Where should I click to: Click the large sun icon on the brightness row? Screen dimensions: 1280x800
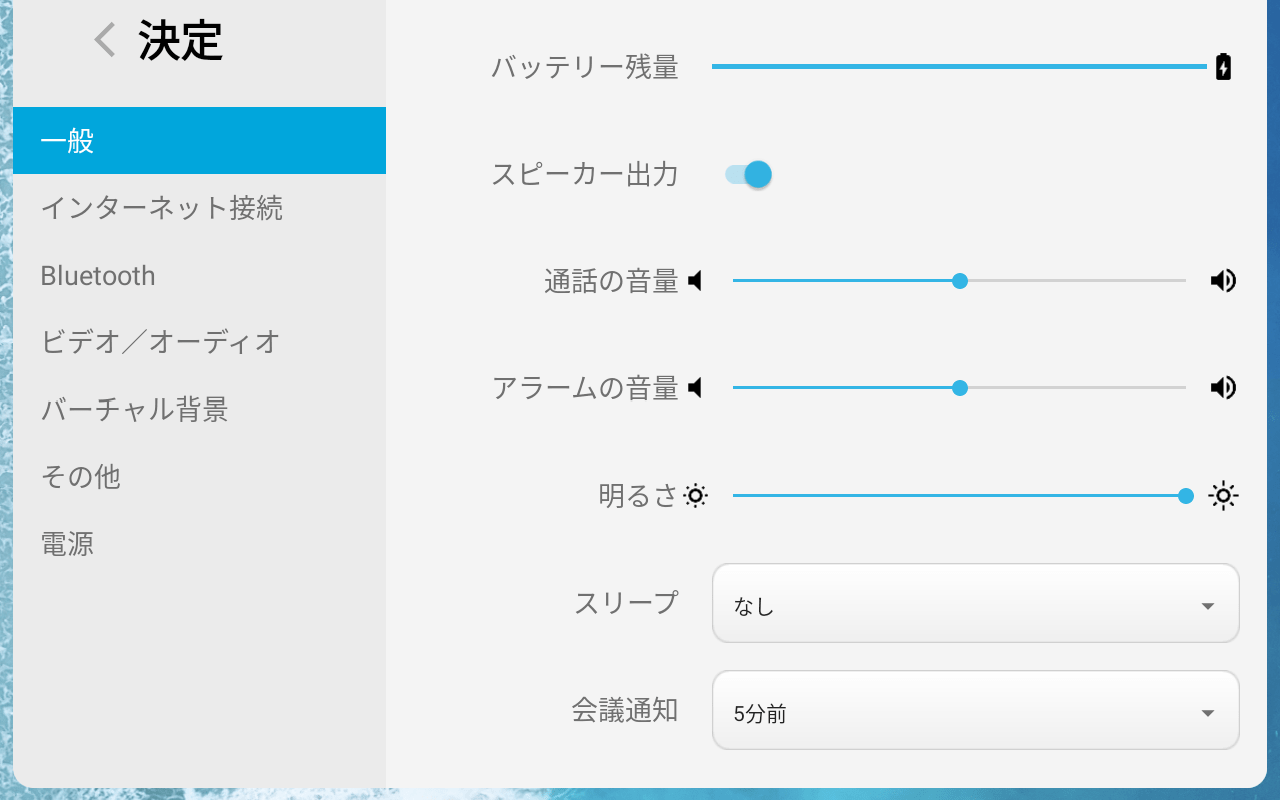(x=1222, y=495)
